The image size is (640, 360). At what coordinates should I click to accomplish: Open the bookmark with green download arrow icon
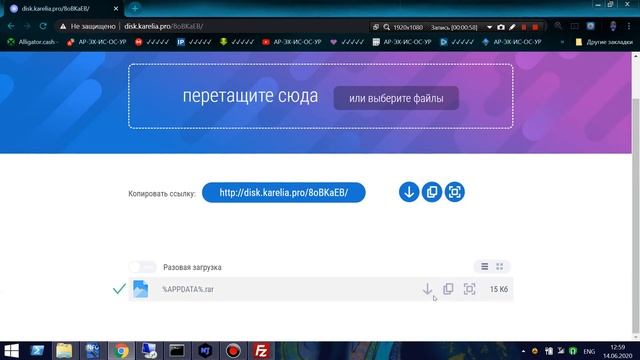click(x=237, y=42)
